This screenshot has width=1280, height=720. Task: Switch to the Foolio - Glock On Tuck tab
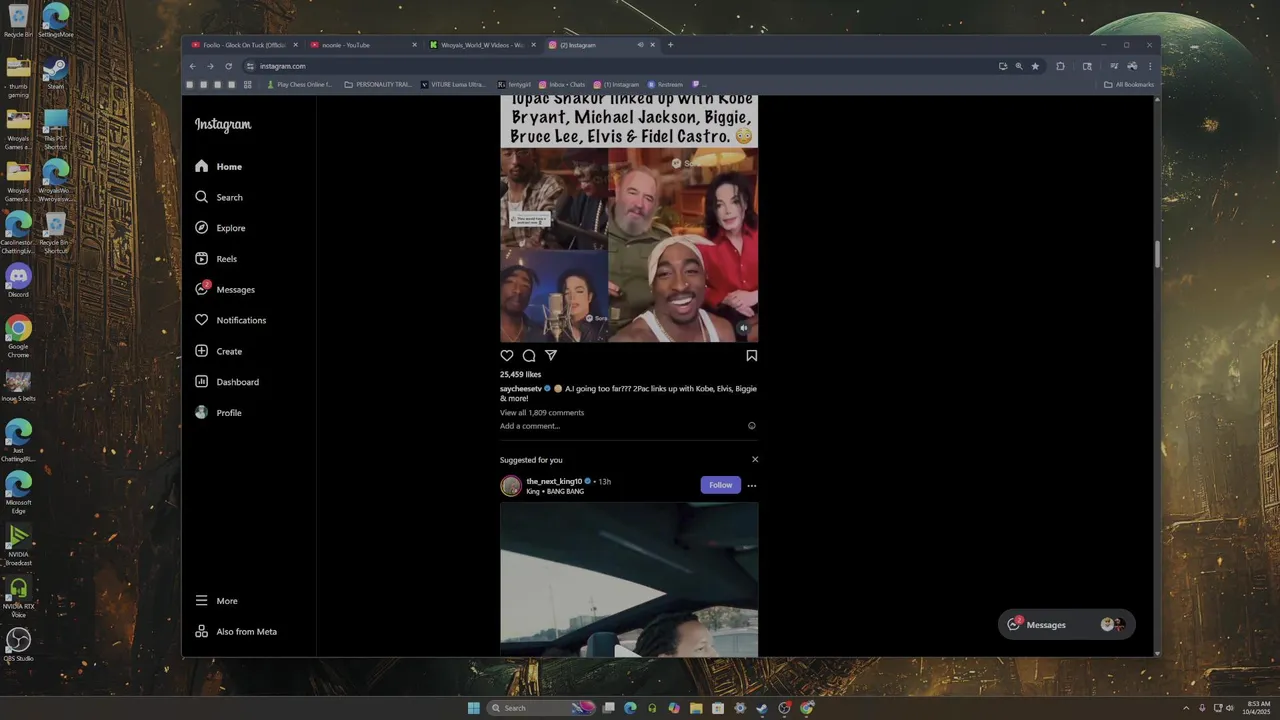242,45
